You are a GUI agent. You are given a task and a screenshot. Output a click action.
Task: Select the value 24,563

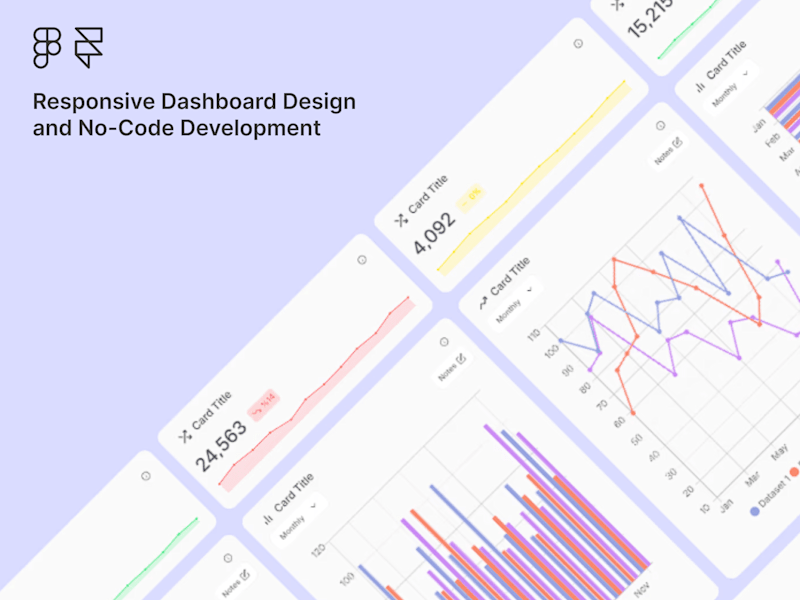[221, 446]
